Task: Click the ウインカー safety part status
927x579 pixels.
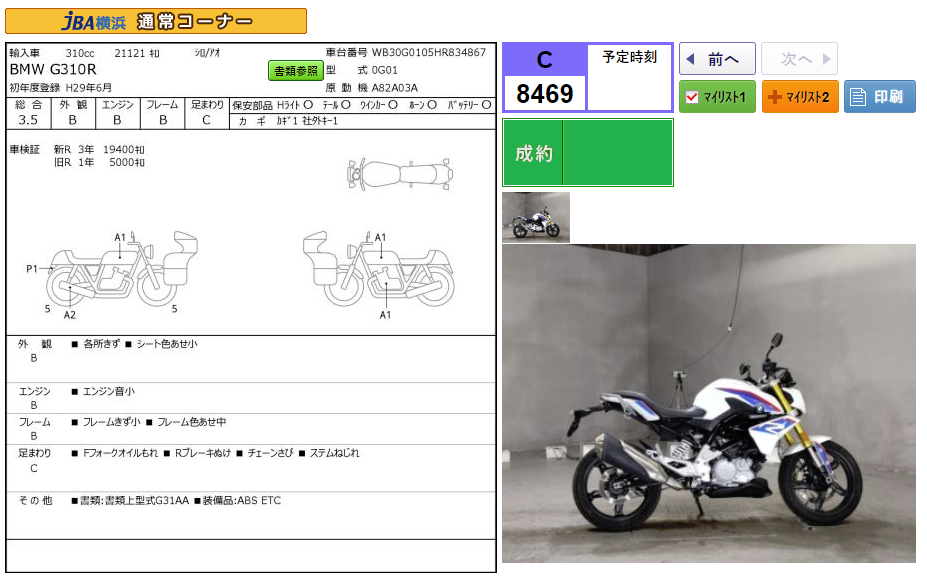Action: point(378,105)
